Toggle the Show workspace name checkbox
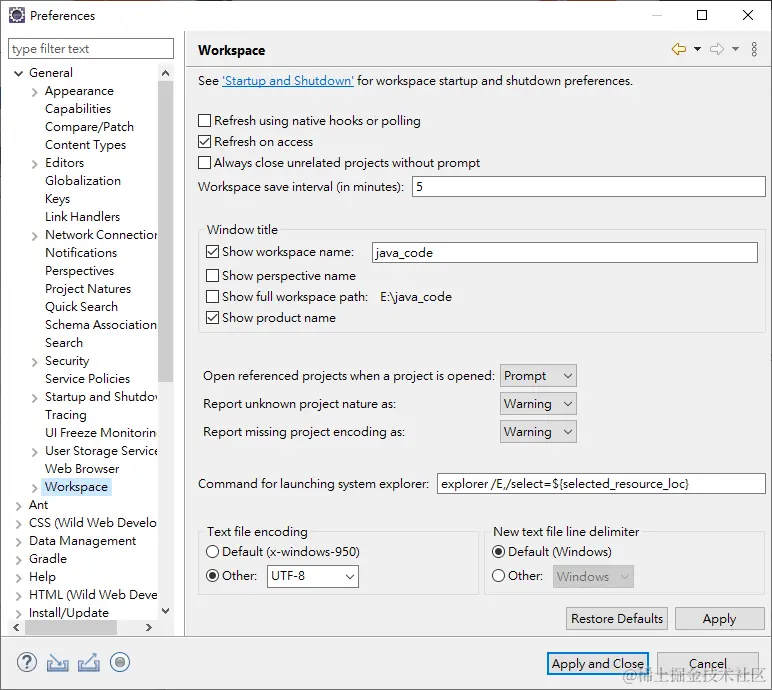 (212, 252)
